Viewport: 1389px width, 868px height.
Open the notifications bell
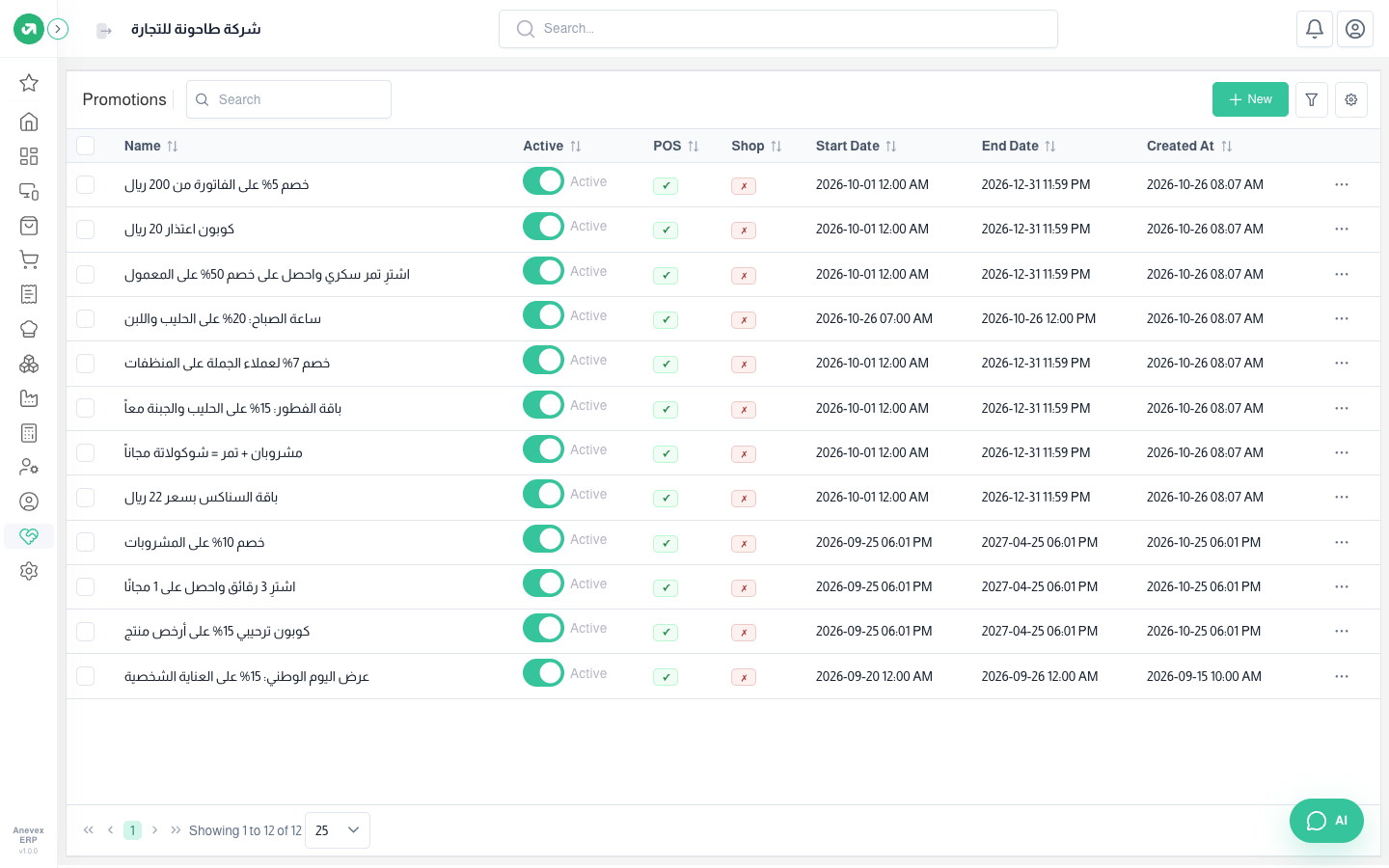tap(1315, 29)
